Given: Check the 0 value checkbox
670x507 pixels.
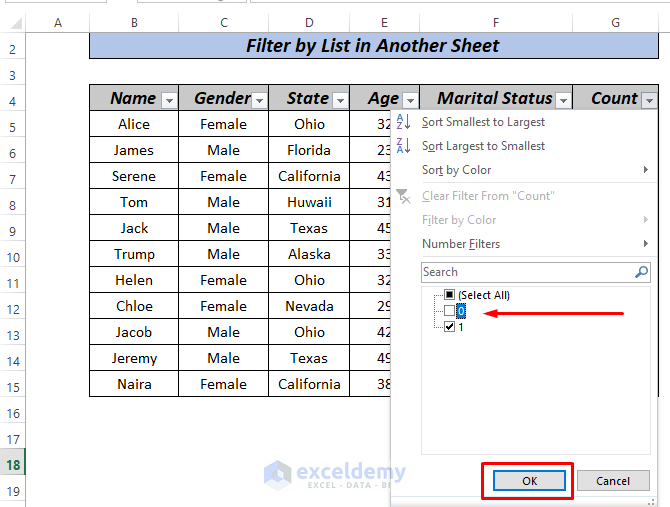Looking at the screenshot, I should [449, 311].
